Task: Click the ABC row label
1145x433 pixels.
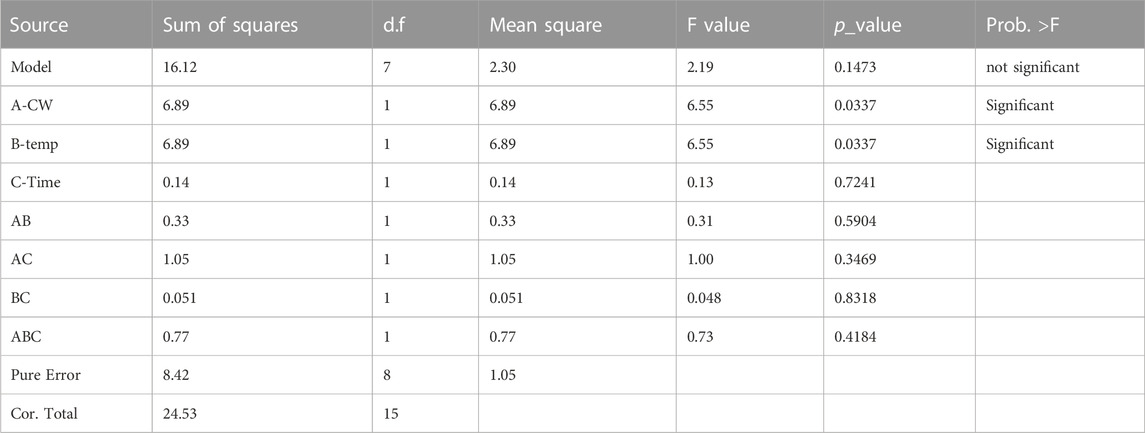Action: click(x=25, y=337)
